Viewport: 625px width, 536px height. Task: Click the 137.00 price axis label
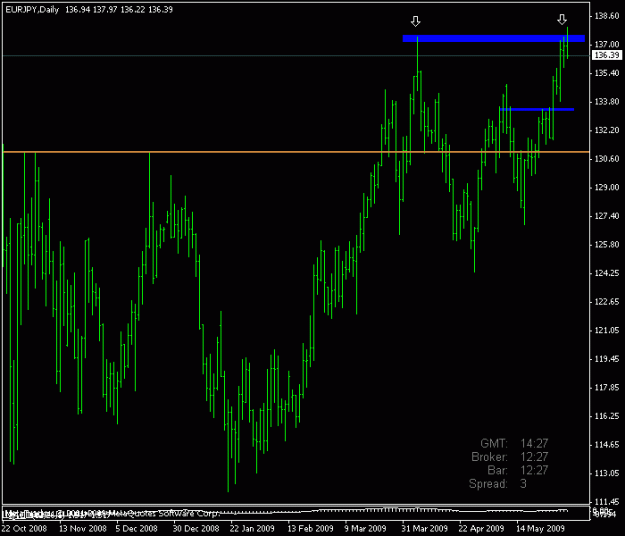tap(607, 44)
